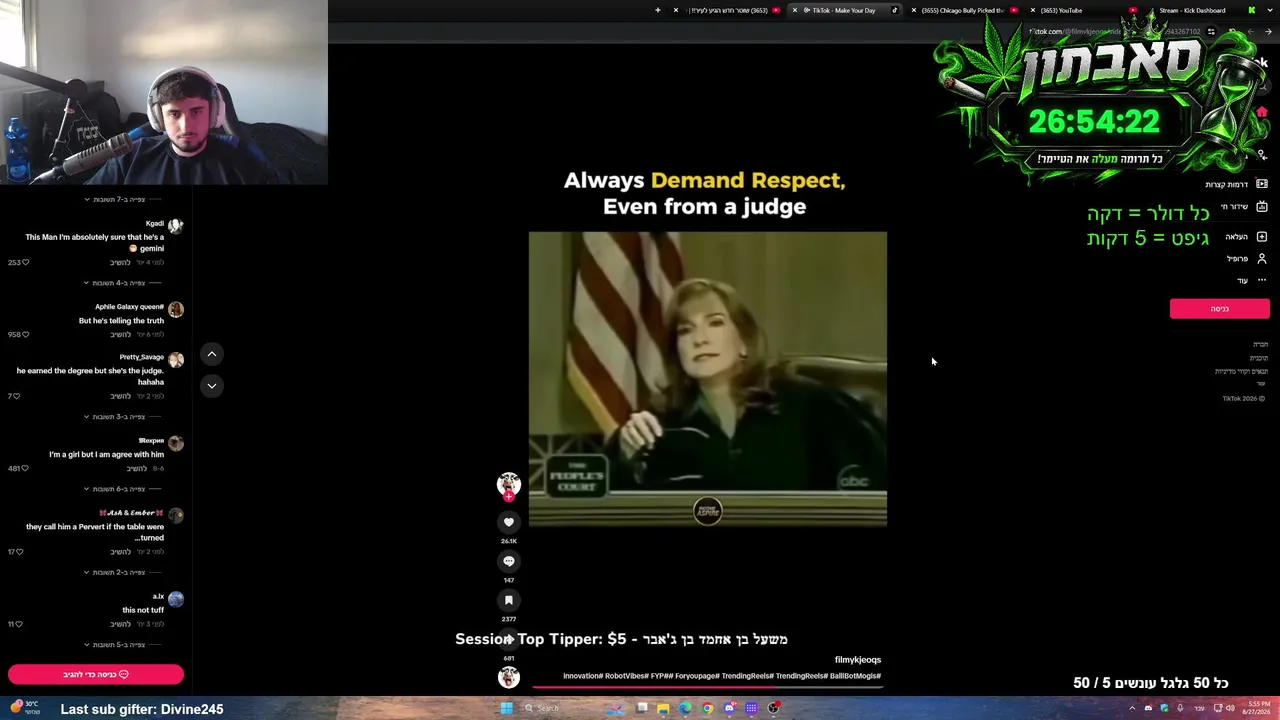Open Pretty_Savage's profile avatar

tap(176, 360)
